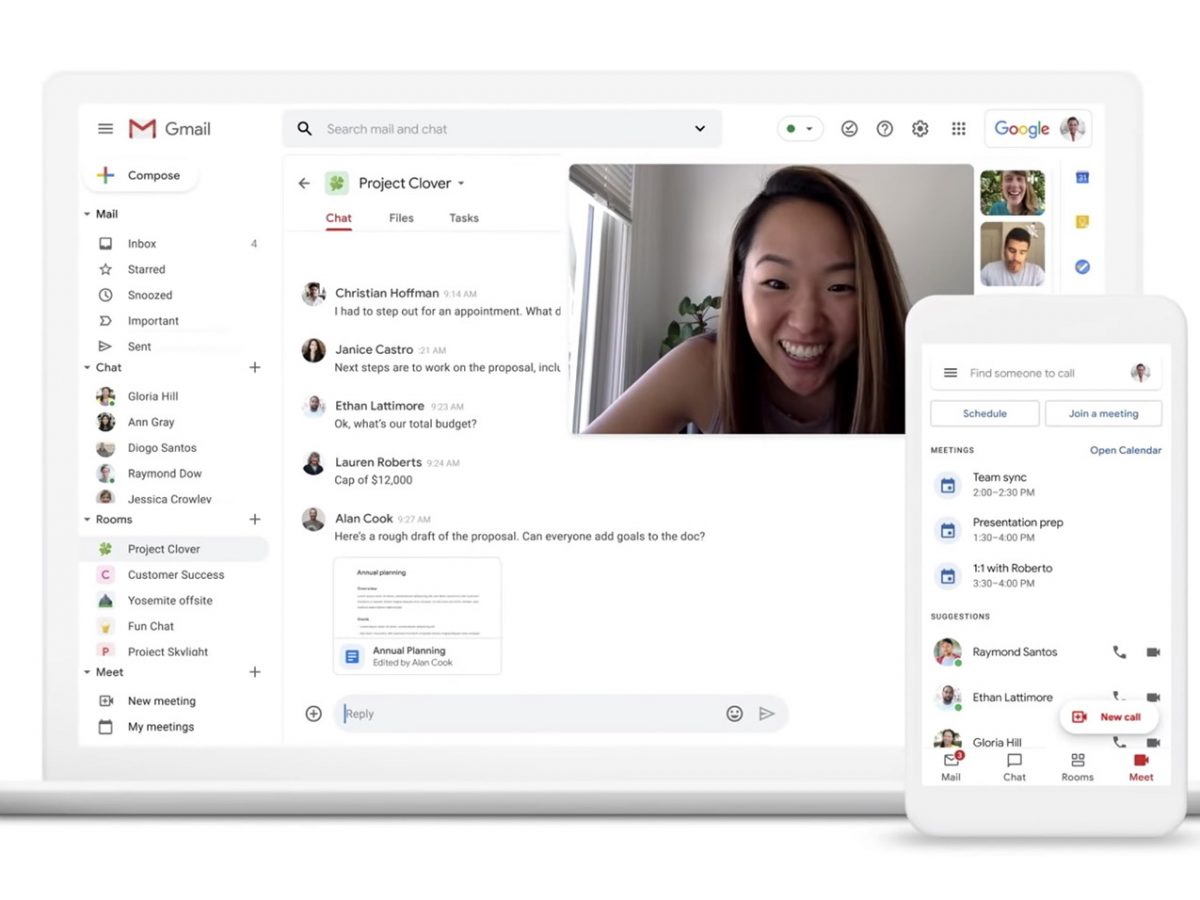Switch to the Files tab
Screen dimensions: 1200x900
tap(401, 218)
